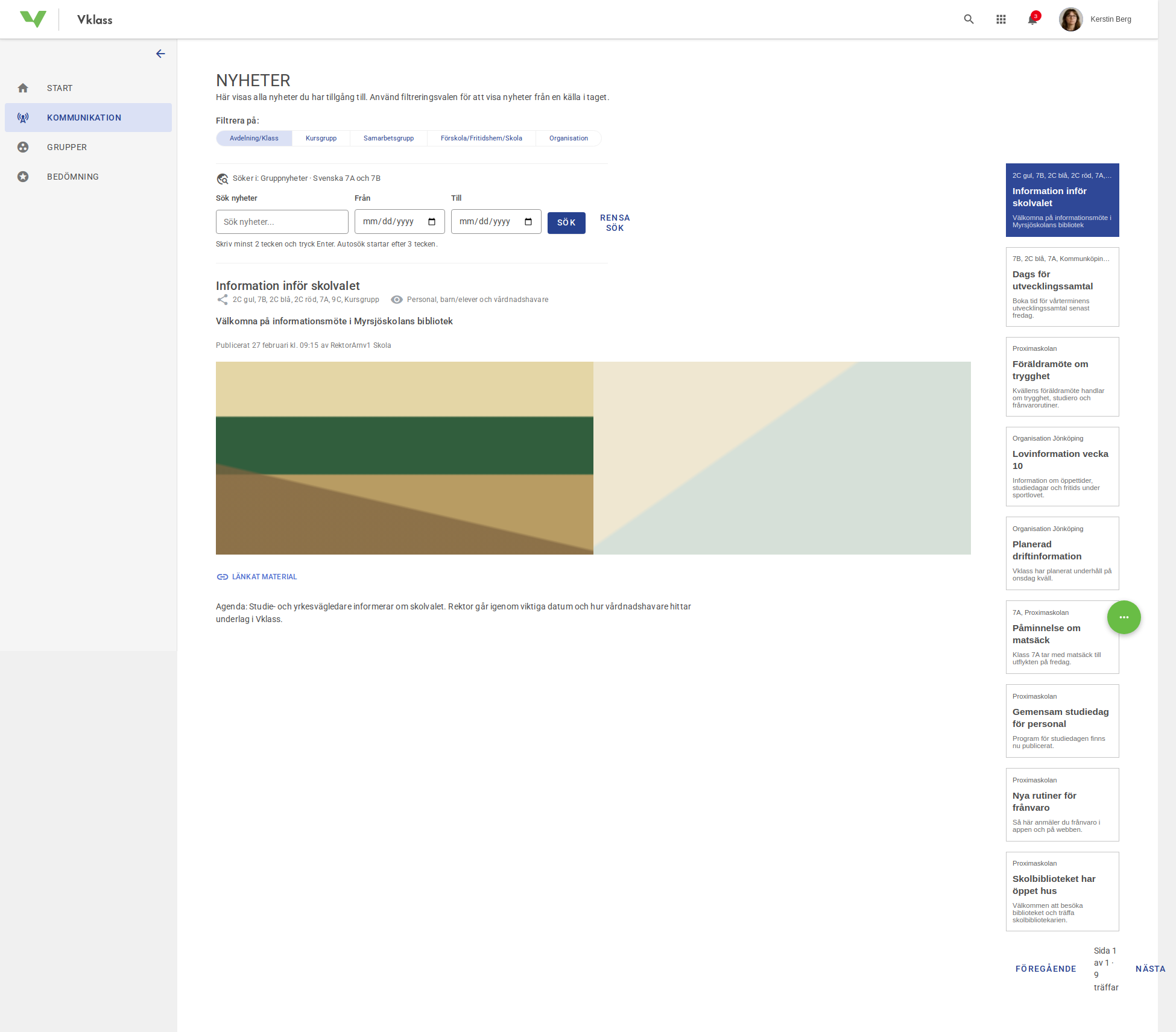Focus the Från date field
1176x1032 pixels.
point(400,222)
